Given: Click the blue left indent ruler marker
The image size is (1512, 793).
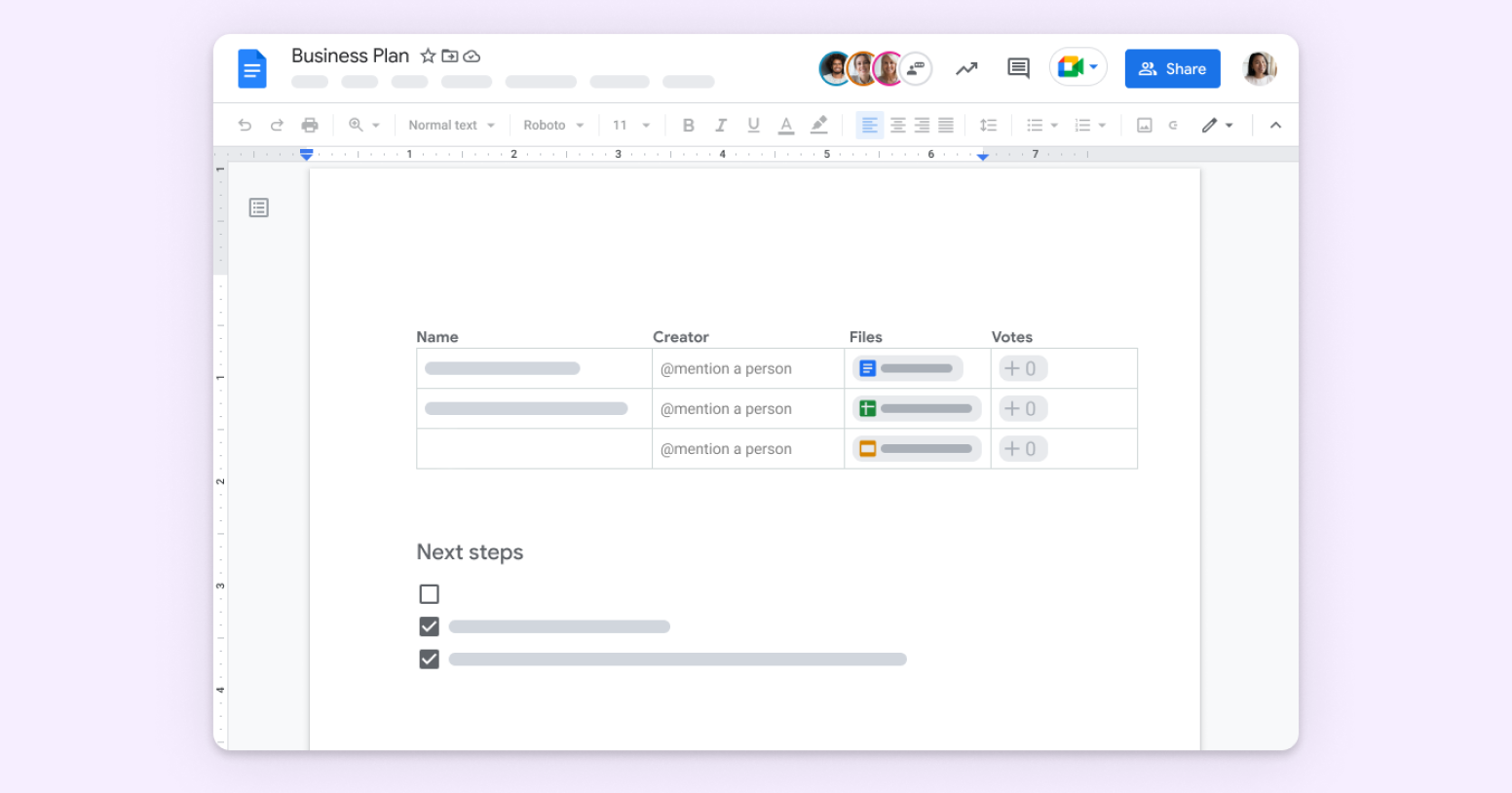Looking at the screenshot, I should [x=305, y=154].
